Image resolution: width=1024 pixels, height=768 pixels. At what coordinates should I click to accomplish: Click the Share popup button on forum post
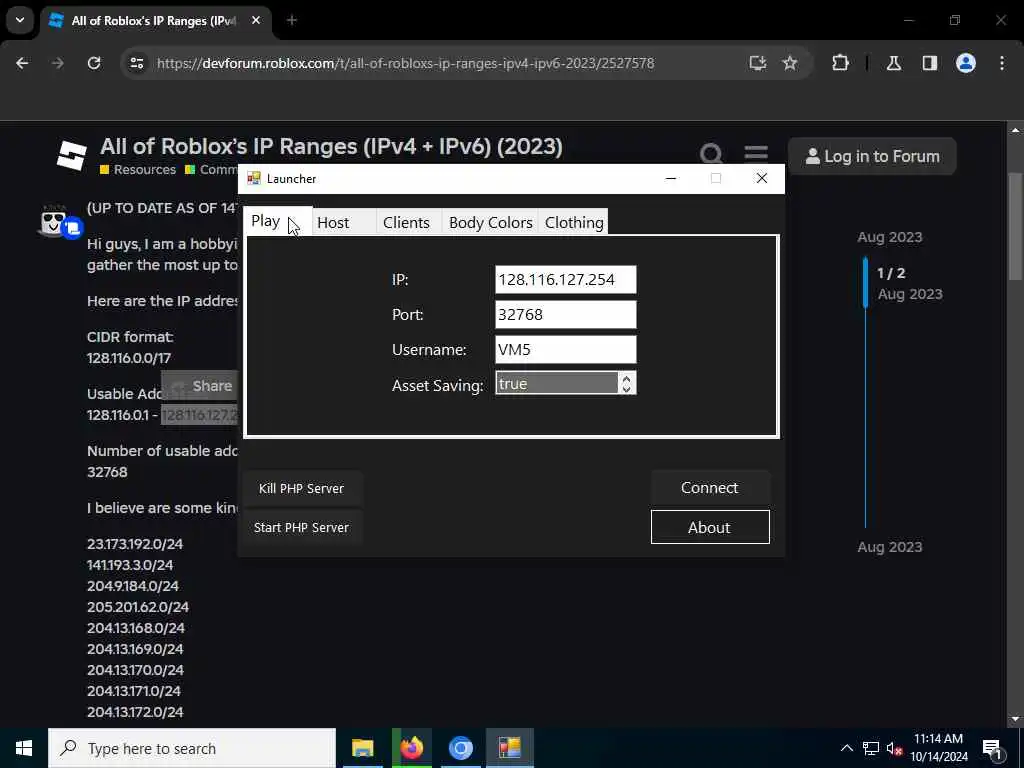tap(202, 386)
